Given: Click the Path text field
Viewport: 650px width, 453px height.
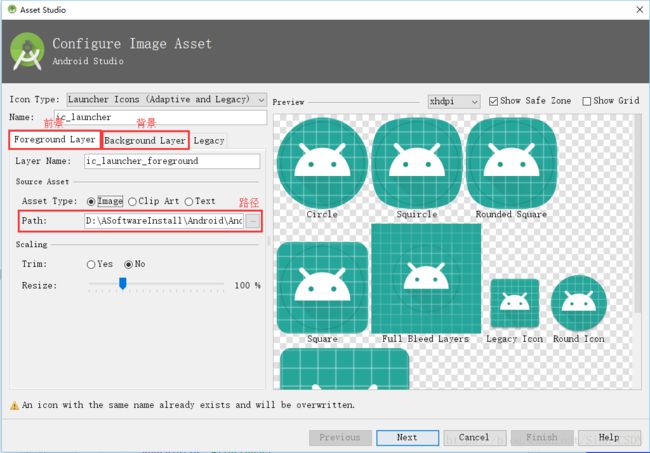Looking at the screenshot, I should tap(164, 221).
